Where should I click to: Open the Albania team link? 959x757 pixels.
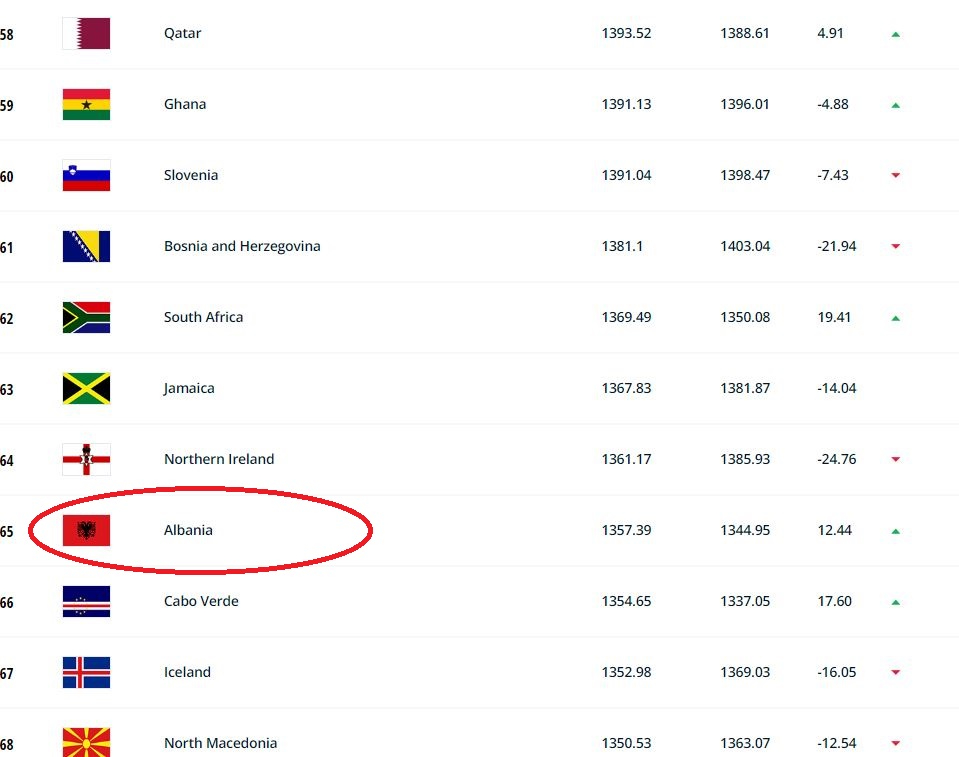(x=188, y=530)
